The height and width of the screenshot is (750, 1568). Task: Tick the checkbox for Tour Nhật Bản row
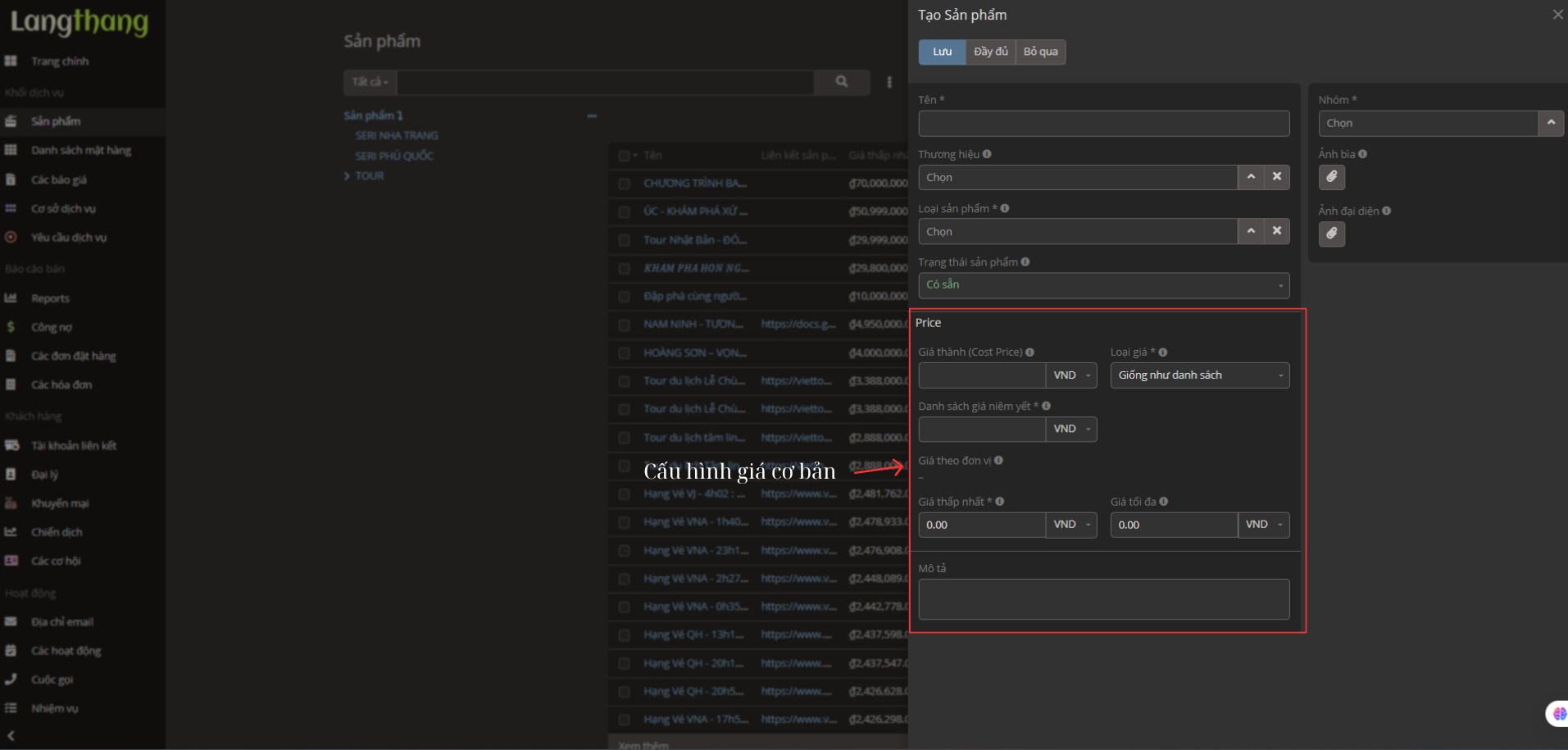point(625,240)
